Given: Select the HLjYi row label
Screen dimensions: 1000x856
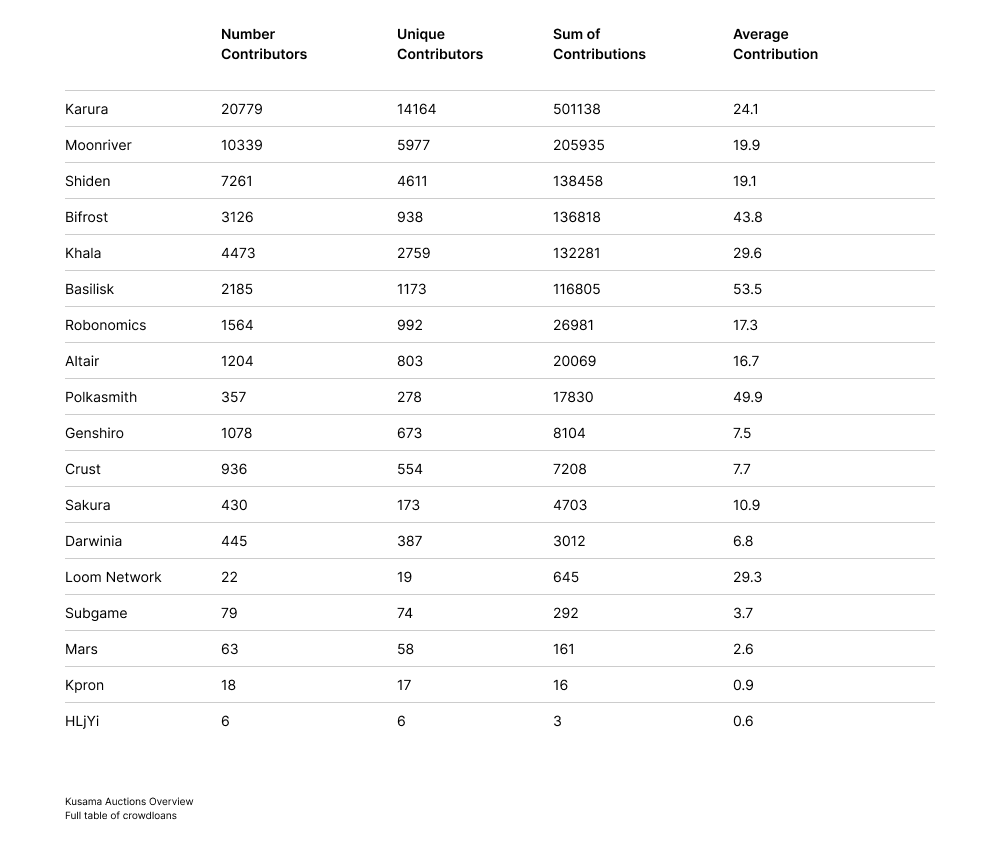Looking at the screenshot, I should tap(82, 721).
